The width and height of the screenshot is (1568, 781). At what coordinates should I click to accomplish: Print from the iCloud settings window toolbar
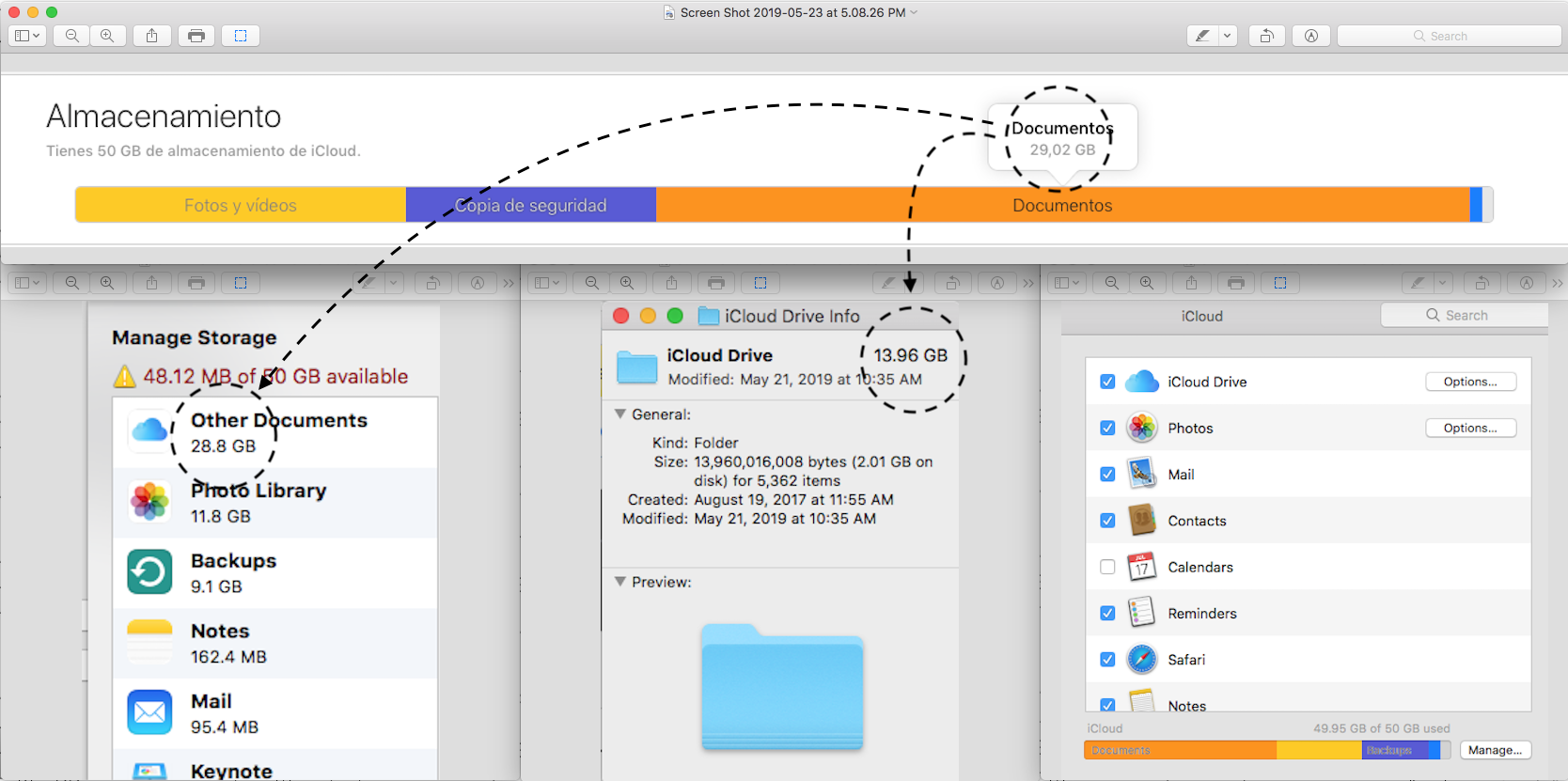click(1236, 283)
